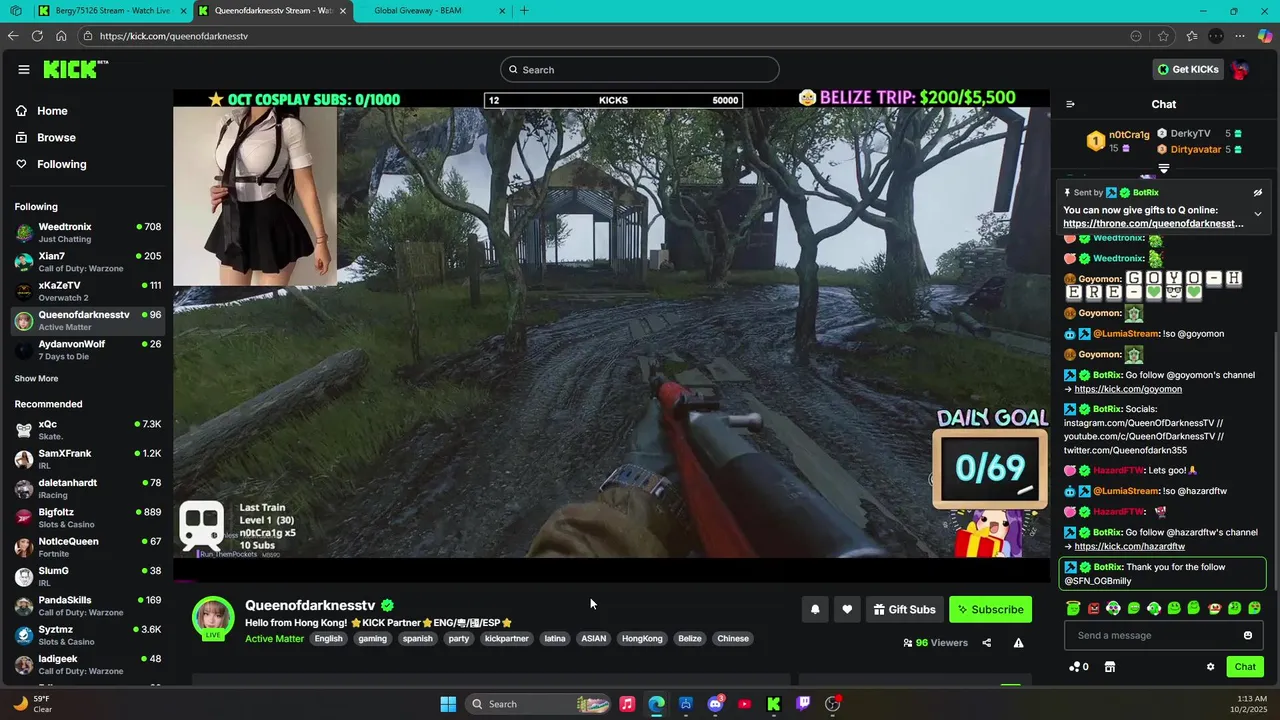
Task: Click the Gift Subs button
Action: (x=904, y=609)
